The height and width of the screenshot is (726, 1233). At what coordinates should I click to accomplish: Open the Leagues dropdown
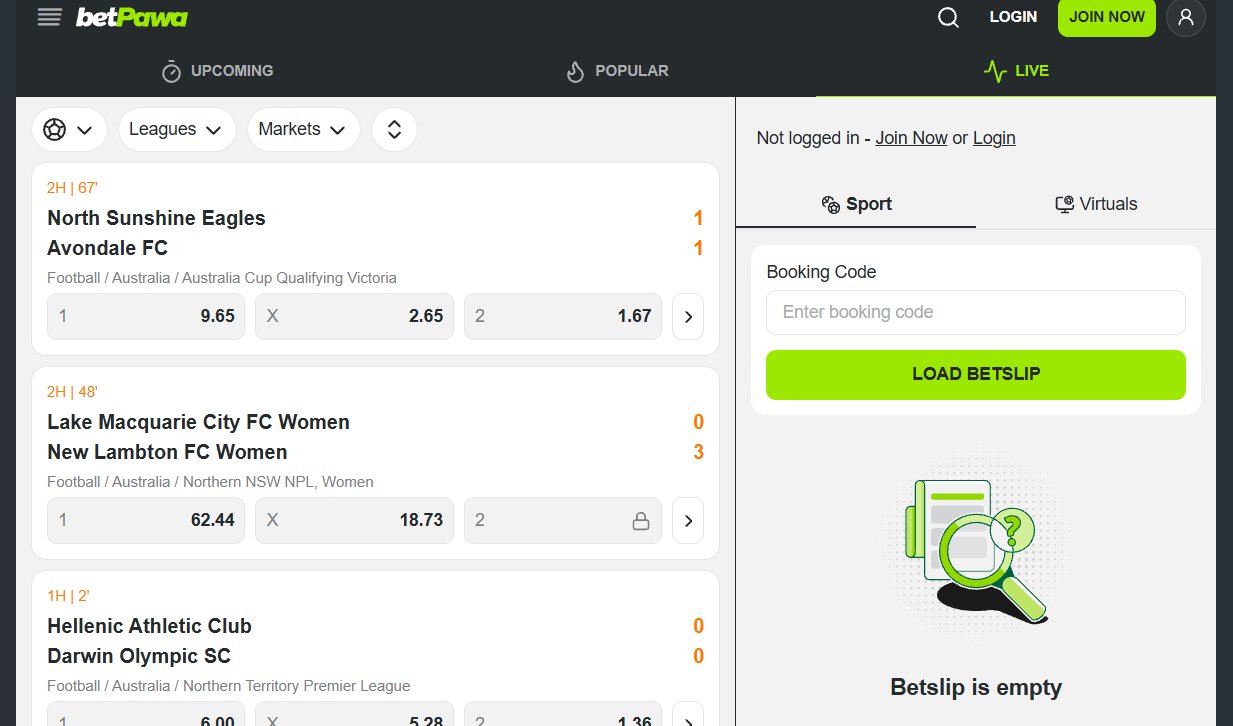click(177, 129)
